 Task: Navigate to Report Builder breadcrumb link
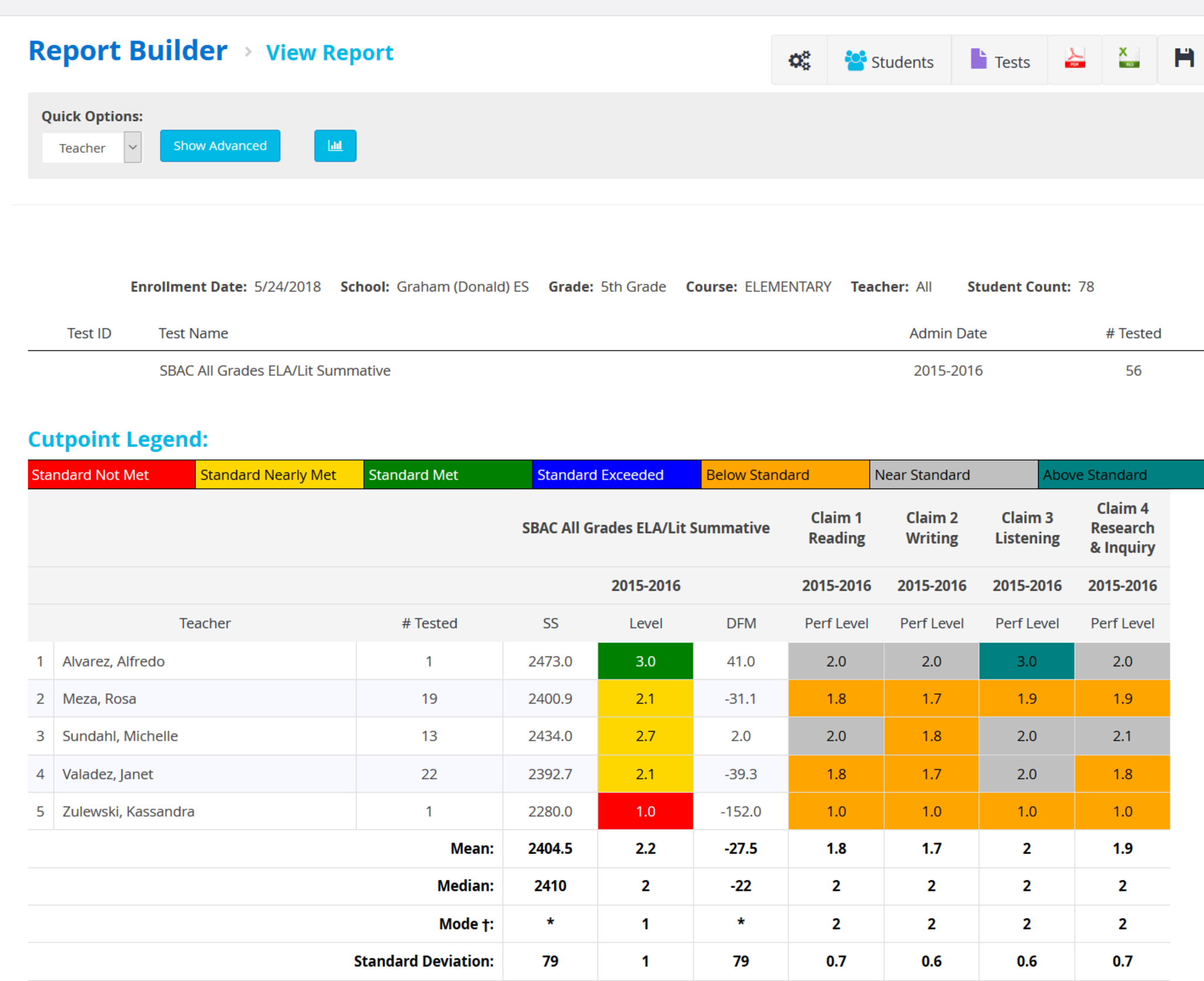pos(128,51)
